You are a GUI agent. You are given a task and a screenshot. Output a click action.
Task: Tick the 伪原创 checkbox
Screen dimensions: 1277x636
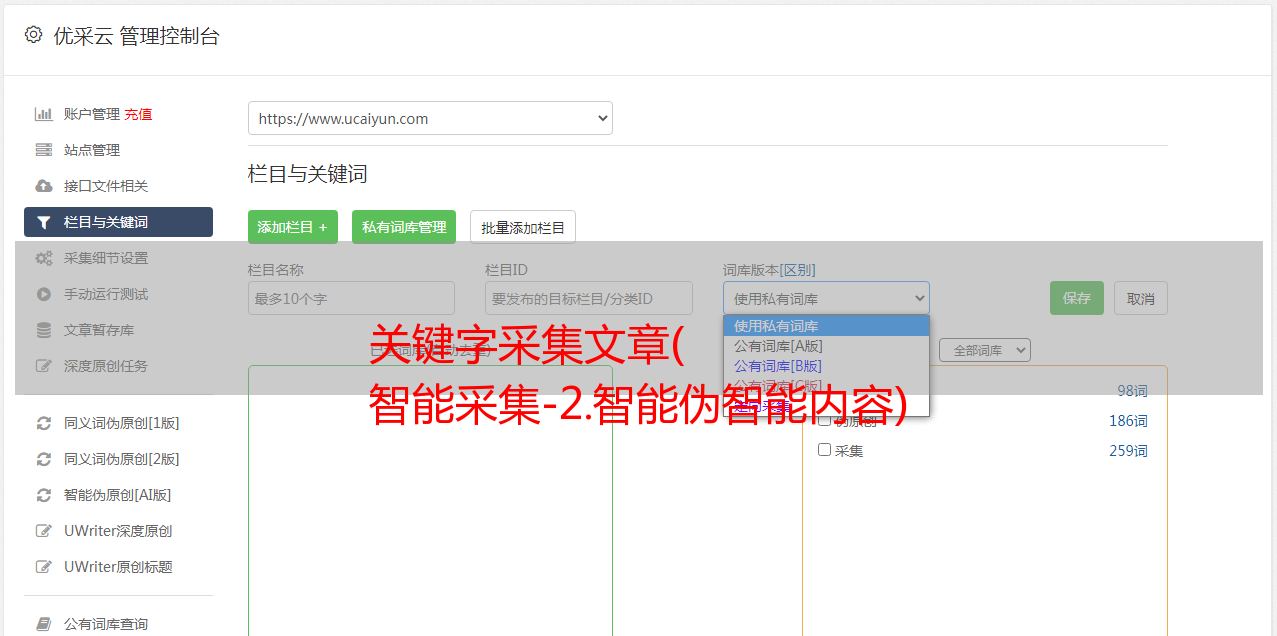825,420
